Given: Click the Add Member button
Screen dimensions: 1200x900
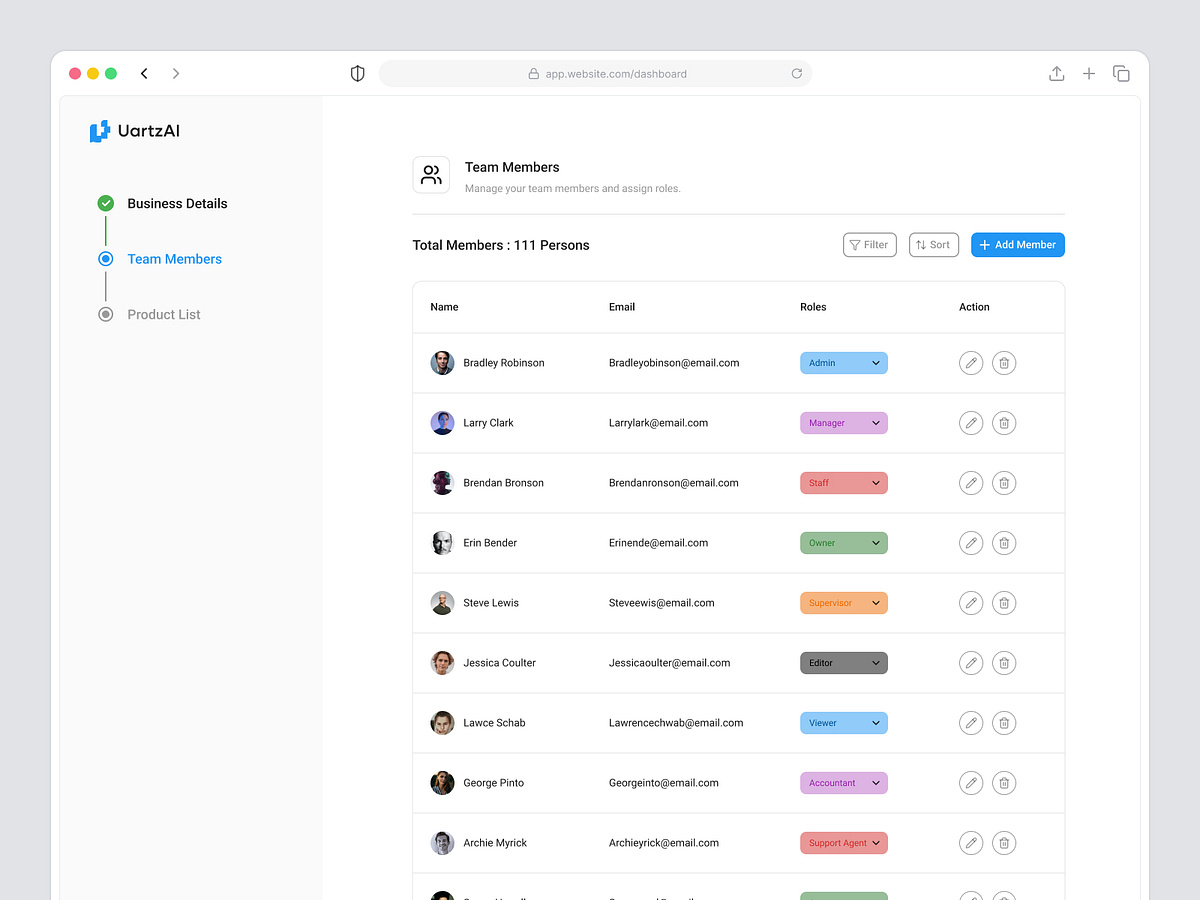Looking at the screenshot, I should [1017, 244].
